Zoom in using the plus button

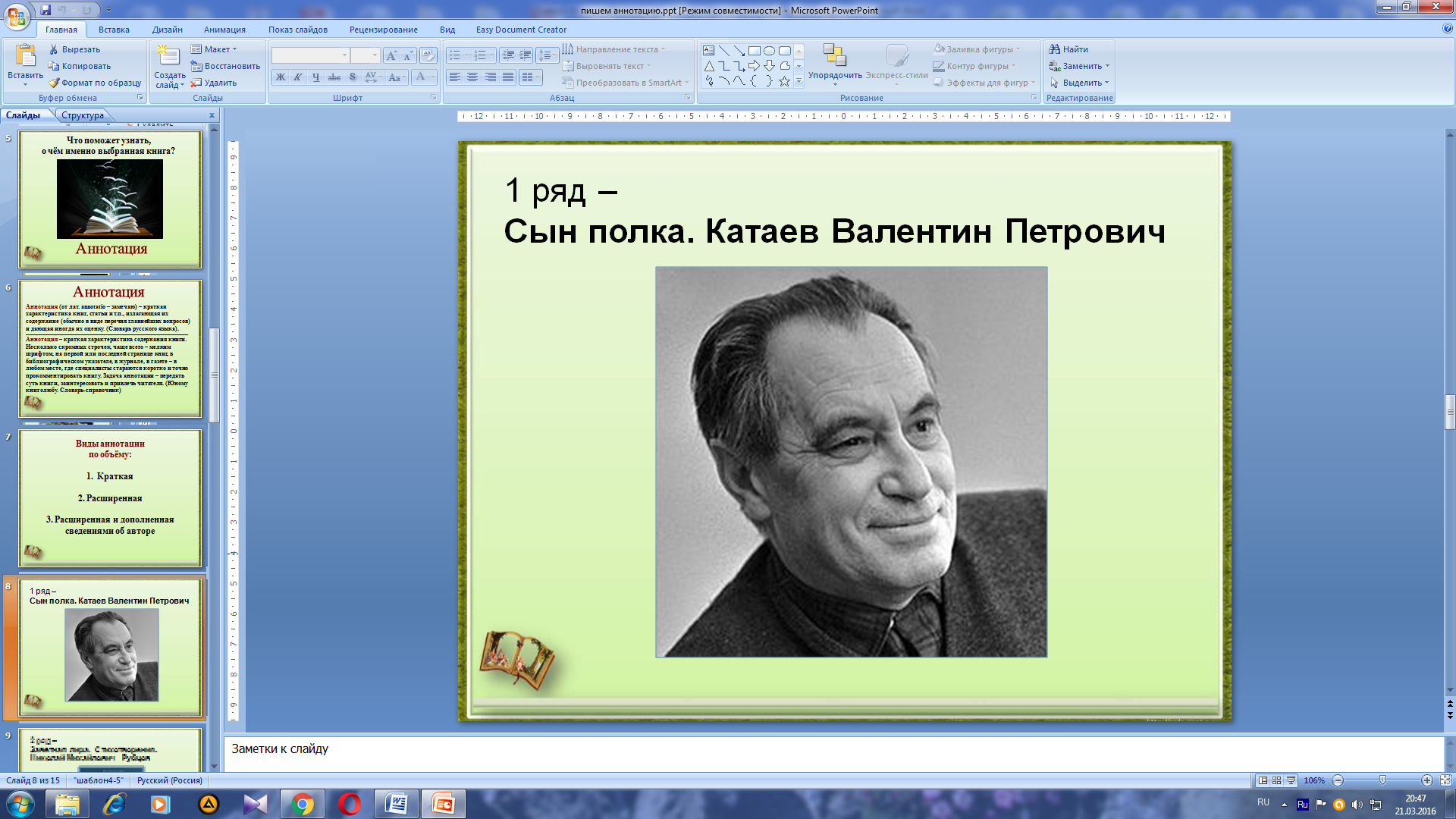[x=1426, y=780]
